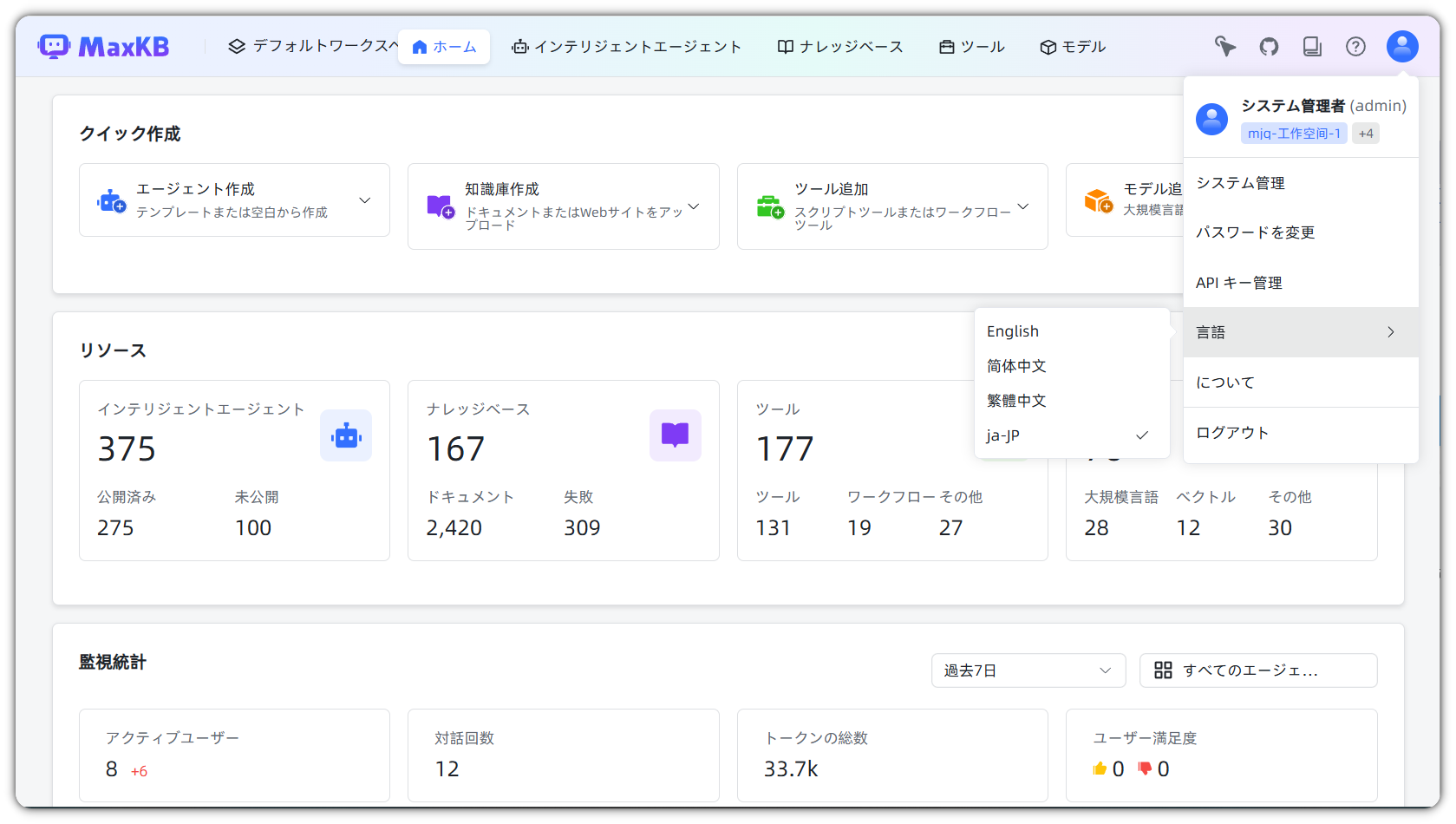
Task: Select 简体中文 language option
Action: [1072, 366]
